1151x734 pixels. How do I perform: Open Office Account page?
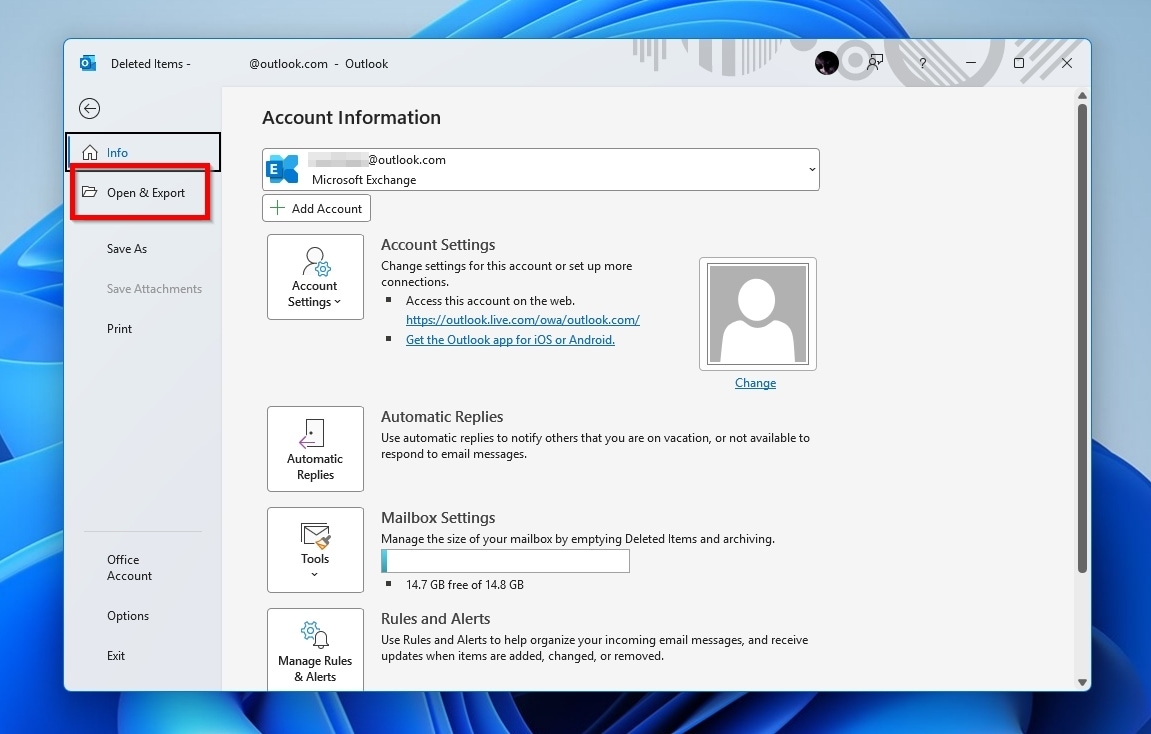129,568
